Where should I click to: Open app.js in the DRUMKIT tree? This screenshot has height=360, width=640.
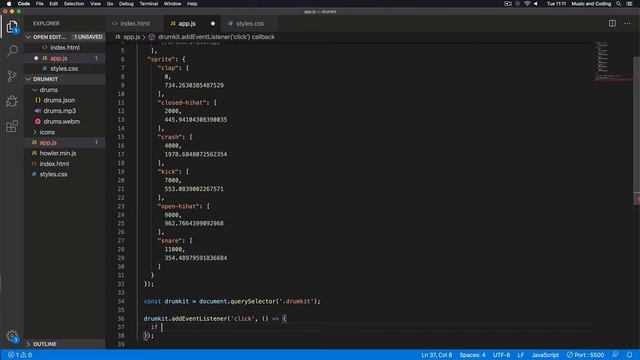pos(64,142)
